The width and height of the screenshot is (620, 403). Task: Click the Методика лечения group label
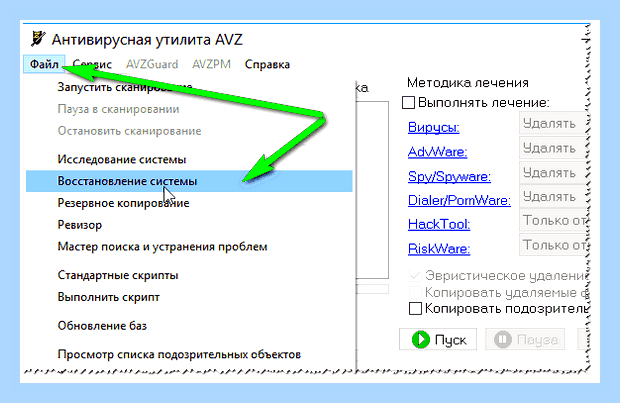(468, 83)
